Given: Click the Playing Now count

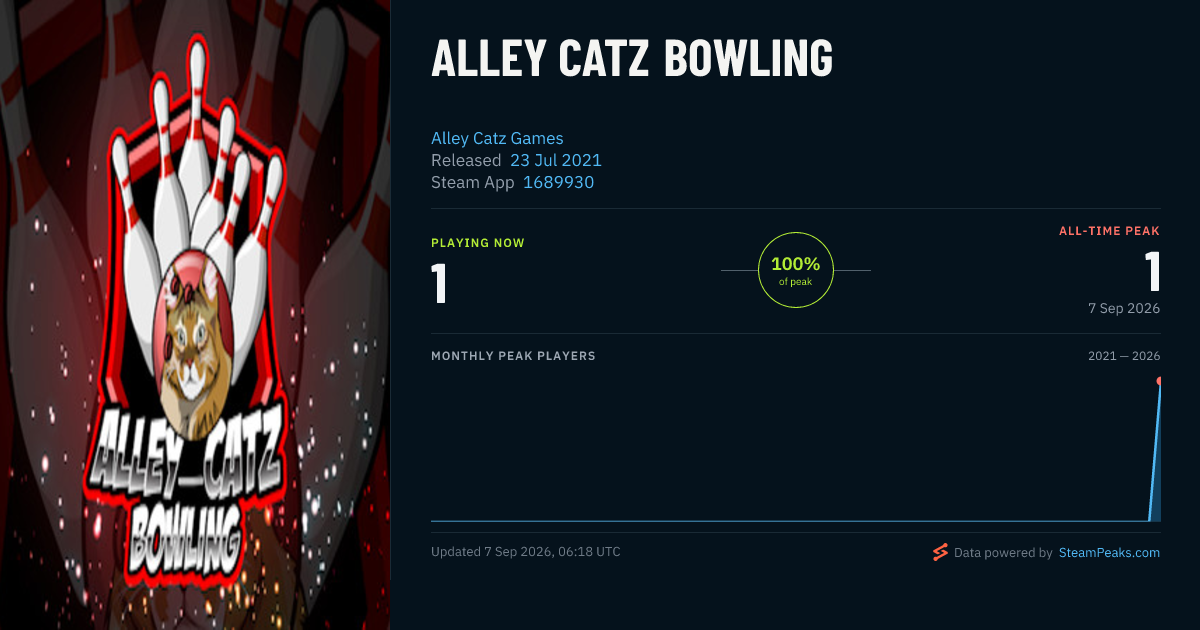Looking at the screenshot, I should (439, 283).
